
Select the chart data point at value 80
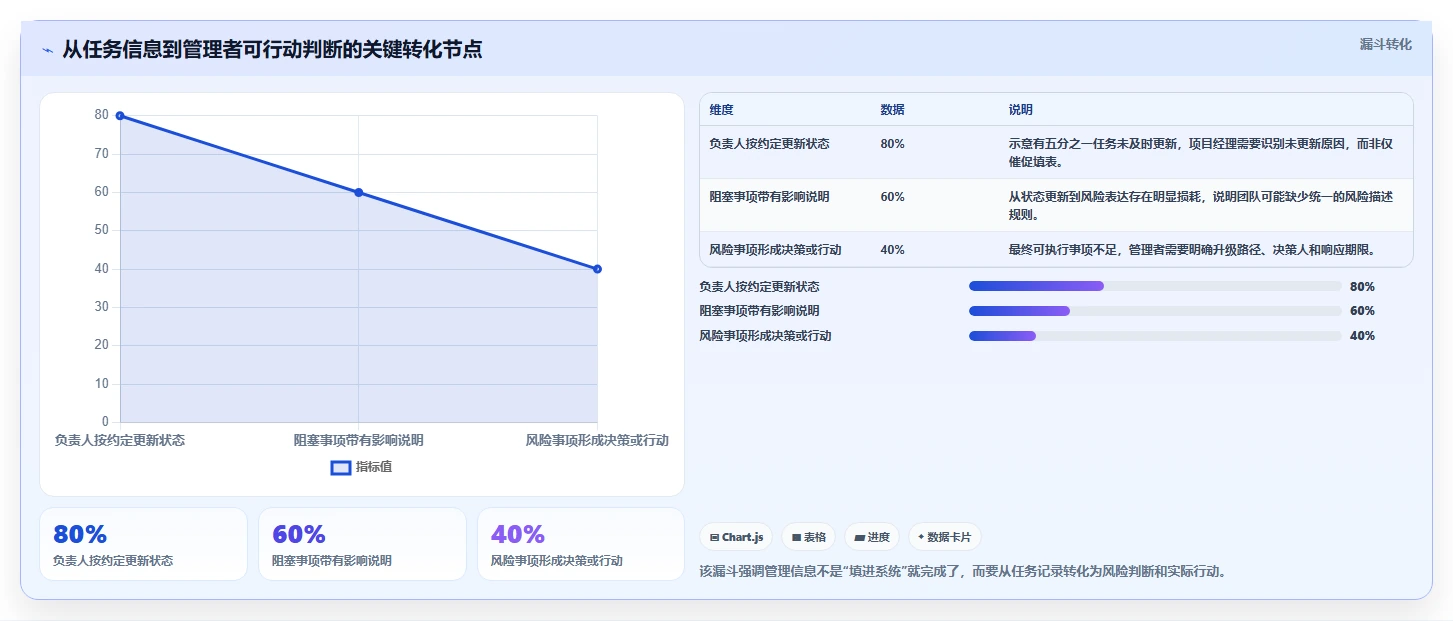click(120, 115)
